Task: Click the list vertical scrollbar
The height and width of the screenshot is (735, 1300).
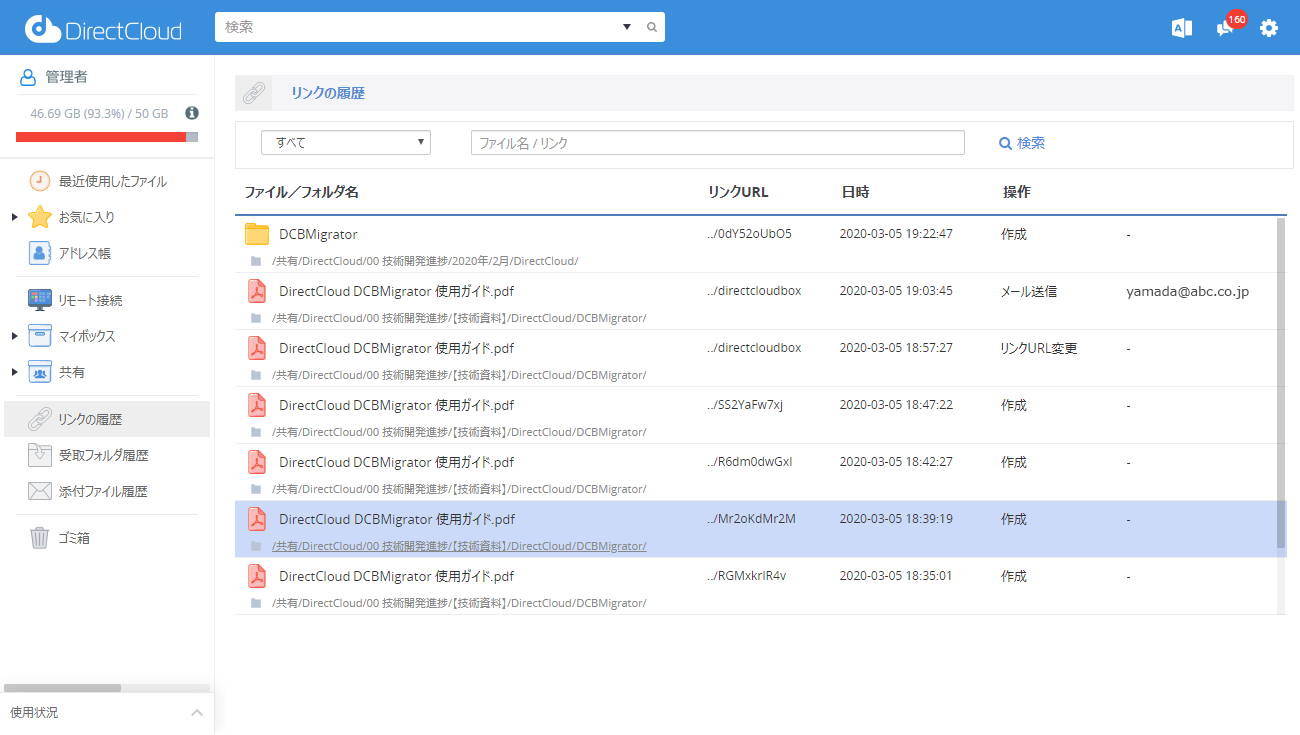Action: 1282,383
